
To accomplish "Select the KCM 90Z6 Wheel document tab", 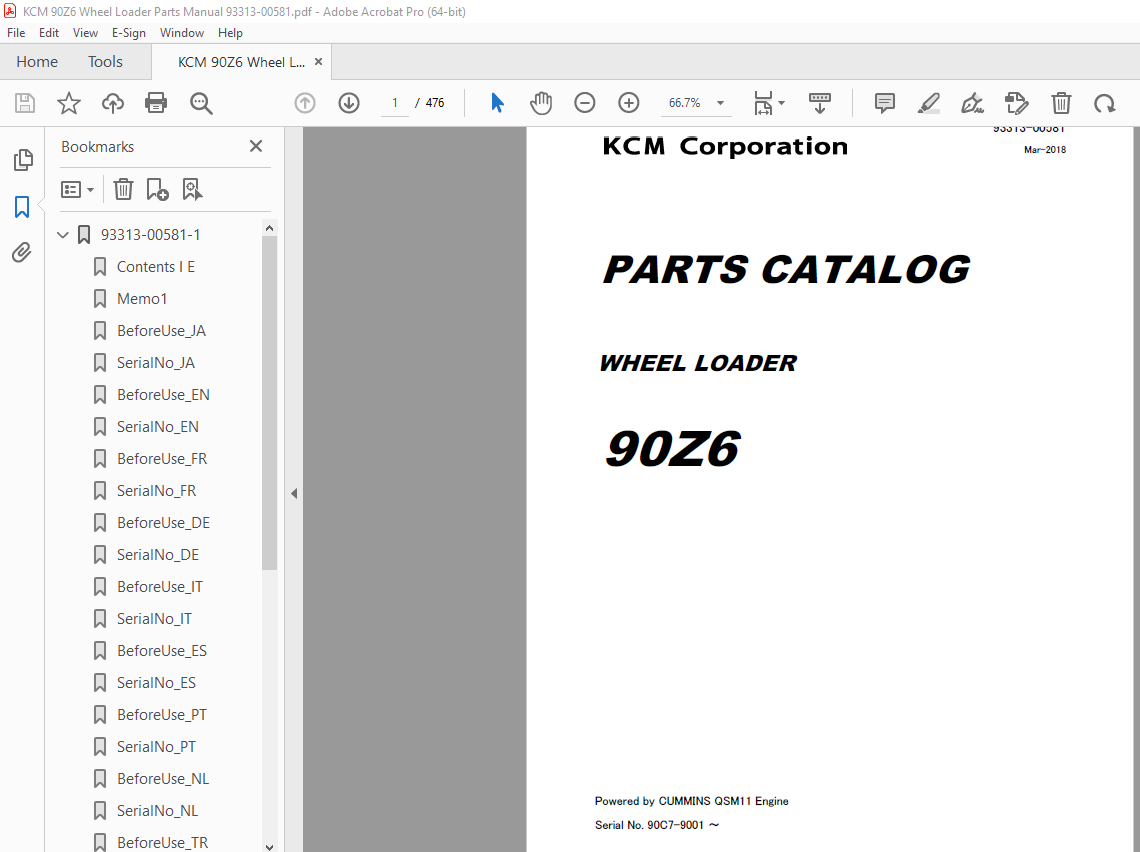I will [x=241, y=63].
